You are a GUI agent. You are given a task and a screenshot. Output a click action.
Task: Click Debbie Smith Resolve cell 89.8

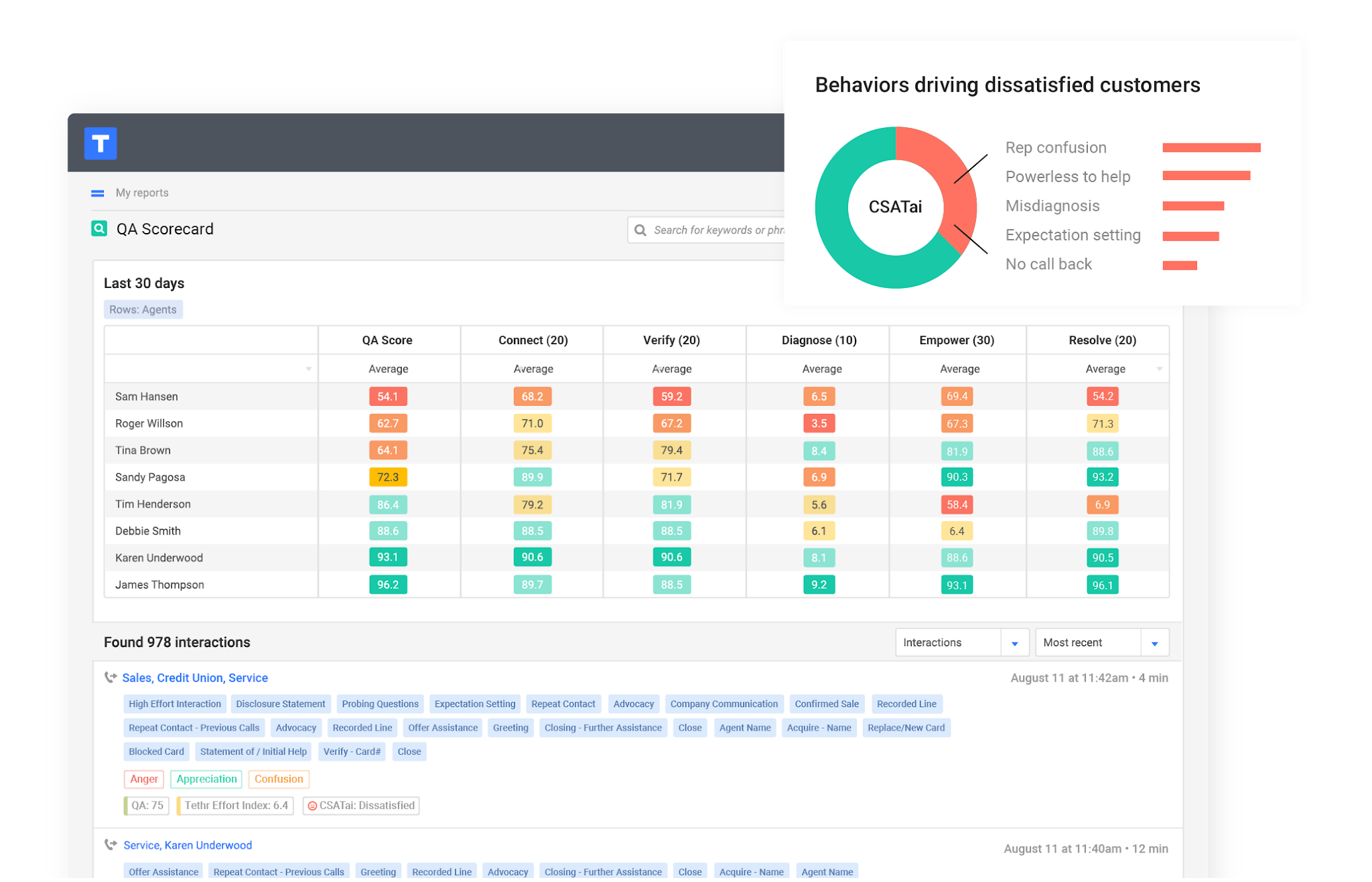click(1103, 532)
